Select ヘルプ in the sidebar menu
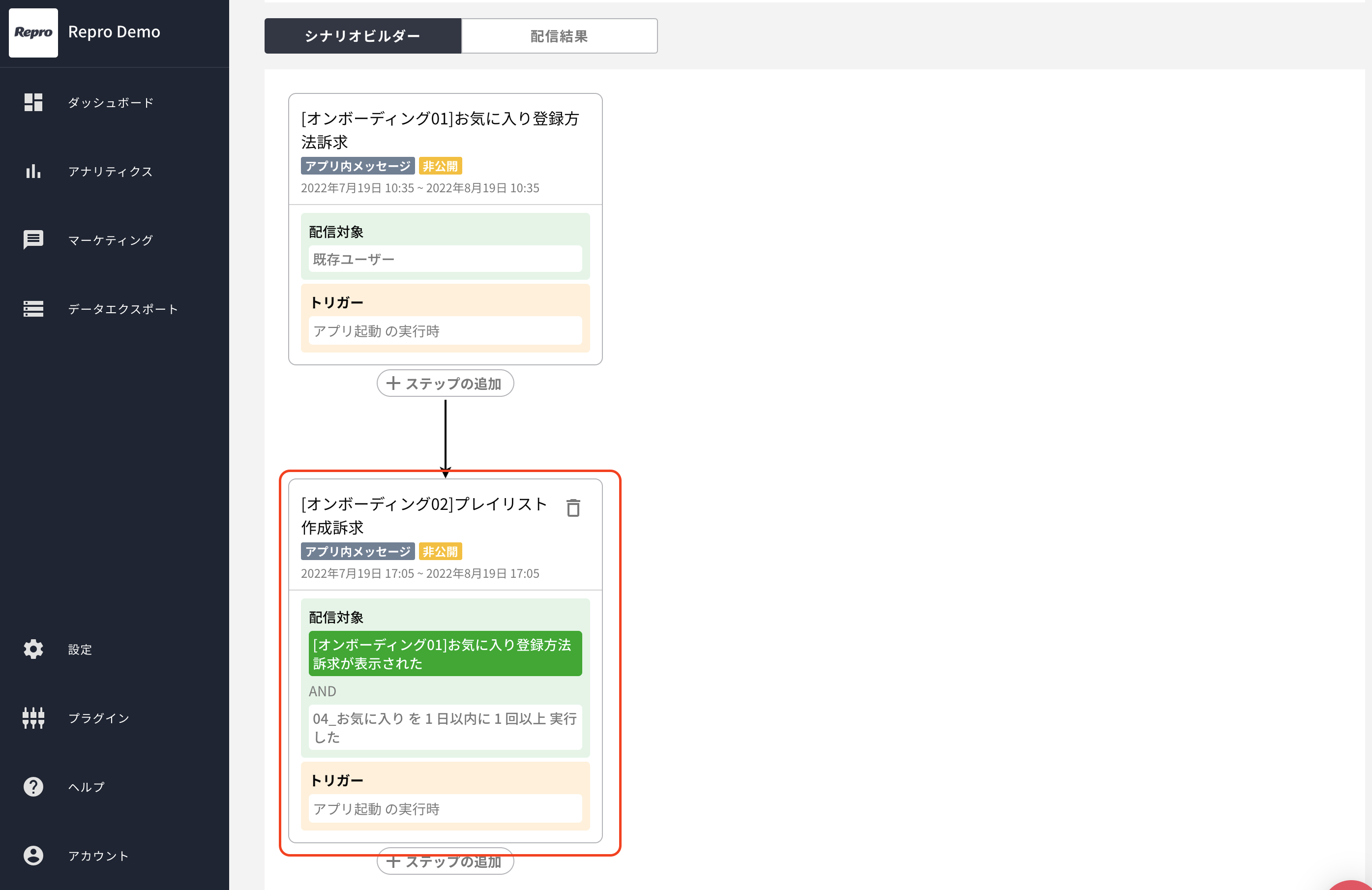The height and width of the screenshot is (890, 1372). coord(87,786)
